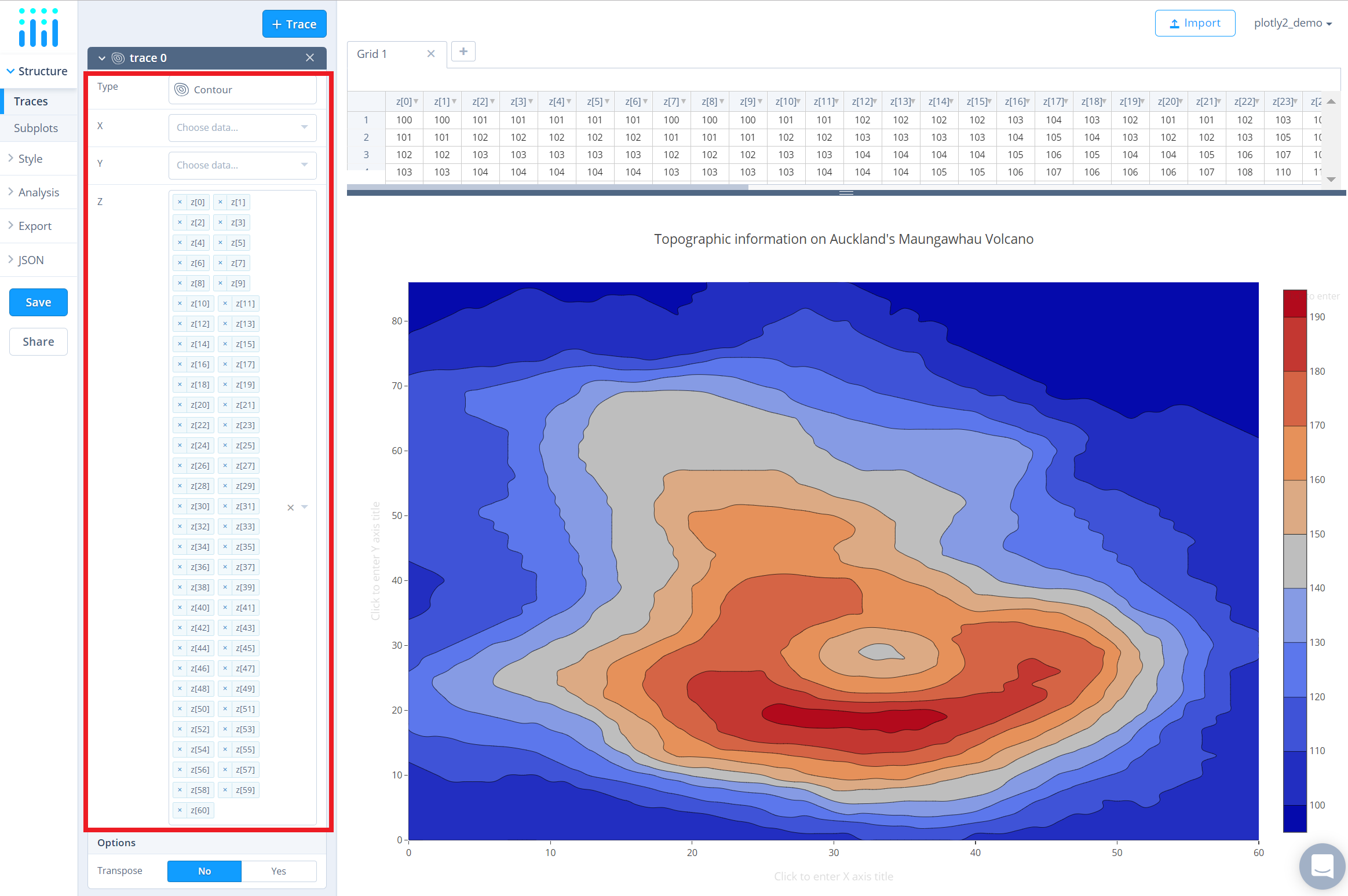Remove the z[60] data chip via its x icon
The image size is (1348, 896).
pyautogui.click(x=180, y=810)
